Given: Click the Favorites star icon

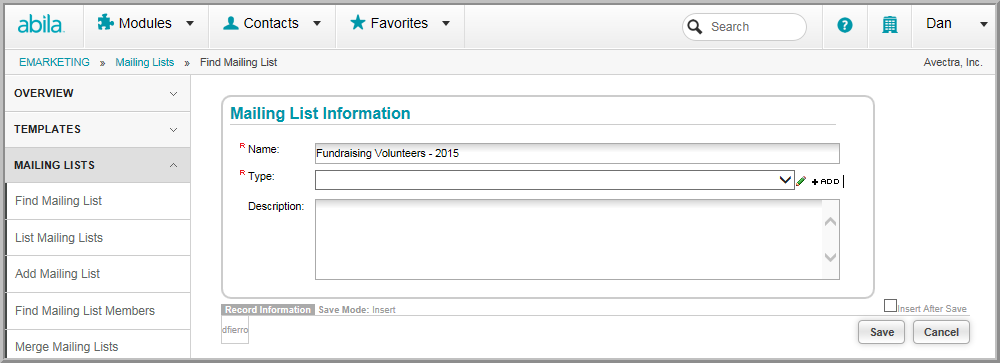Looking at the screenshot, I should (x=358, y=23).
